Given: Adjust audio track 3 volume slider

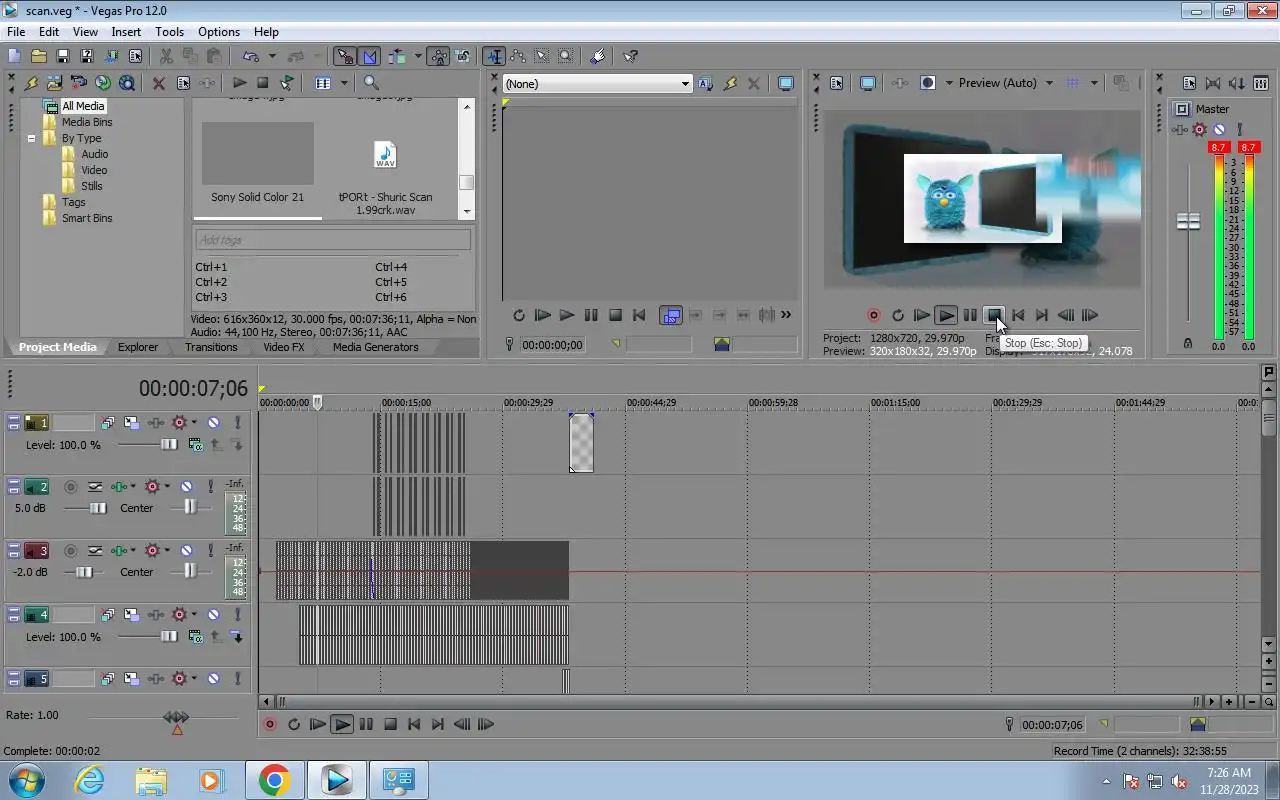Looking at the screenshot, I should [x=85, y=572].
